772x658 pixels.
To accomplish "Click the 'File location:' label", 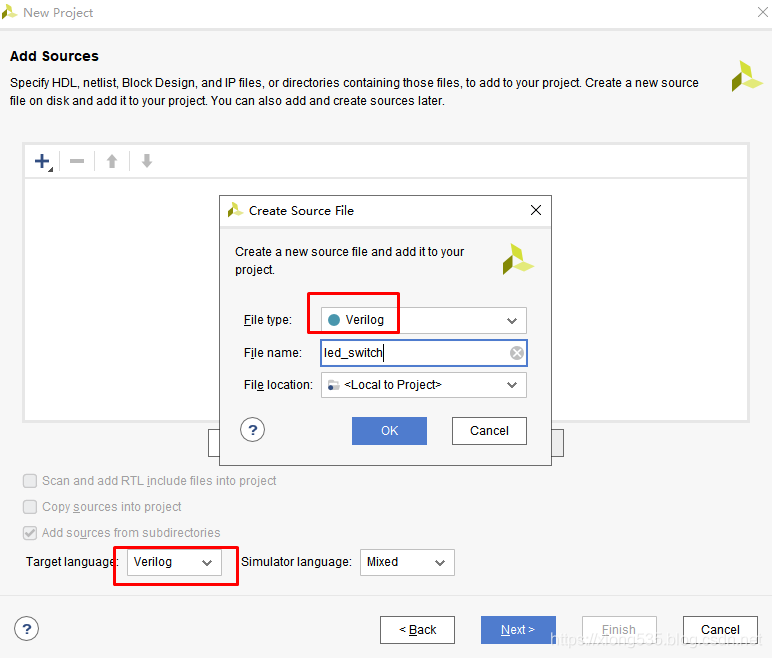I will [278, 385].
